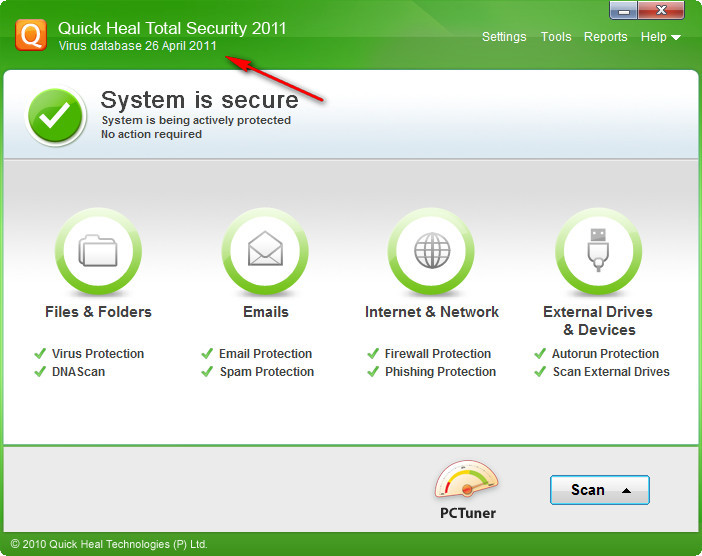Expand the Scan button arrow
702x556 pixels.
[626, 491]
